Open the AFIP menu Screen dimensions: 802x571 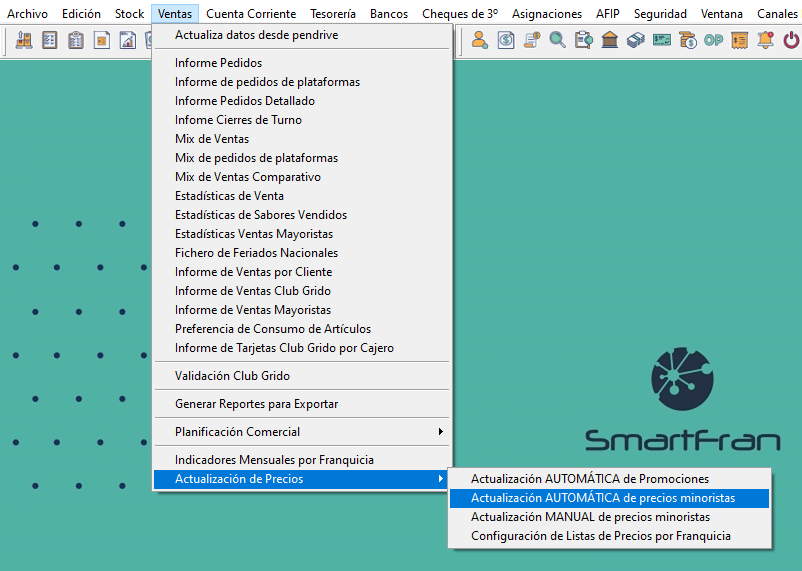[x=607, y=14]
